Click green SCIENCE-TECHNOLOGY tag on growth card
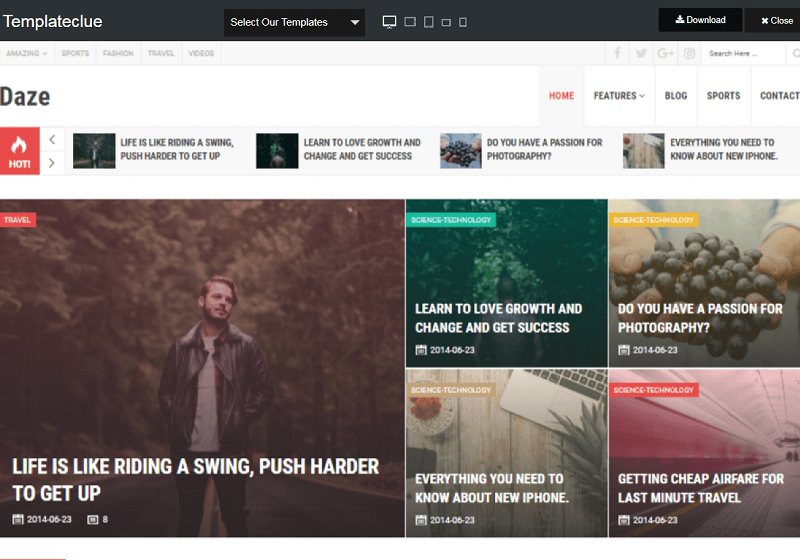This screenshot has height=560, width=800. point(451,220)
